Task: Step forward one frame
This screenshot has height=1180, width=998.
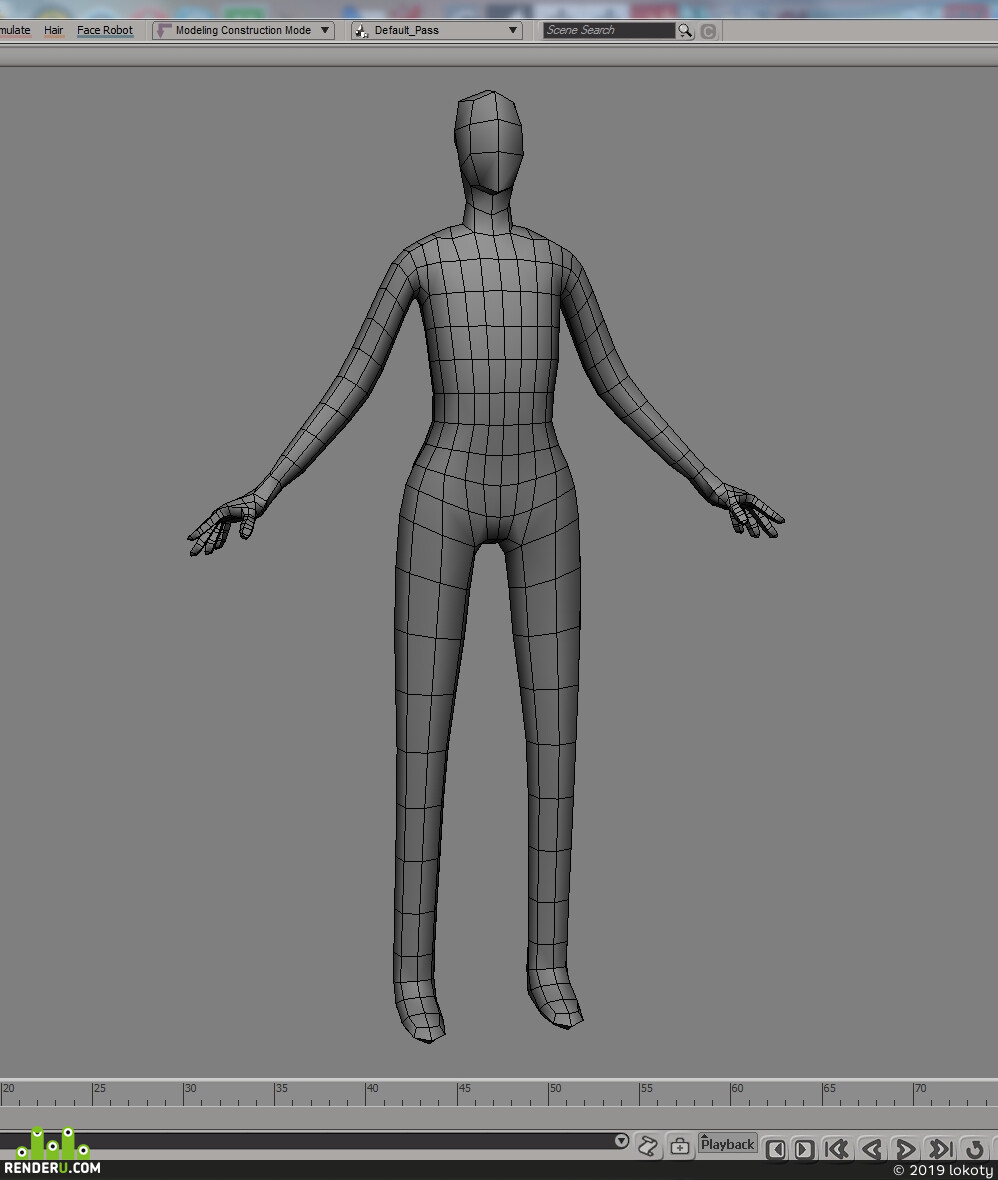Action: tap(804, 1149)
